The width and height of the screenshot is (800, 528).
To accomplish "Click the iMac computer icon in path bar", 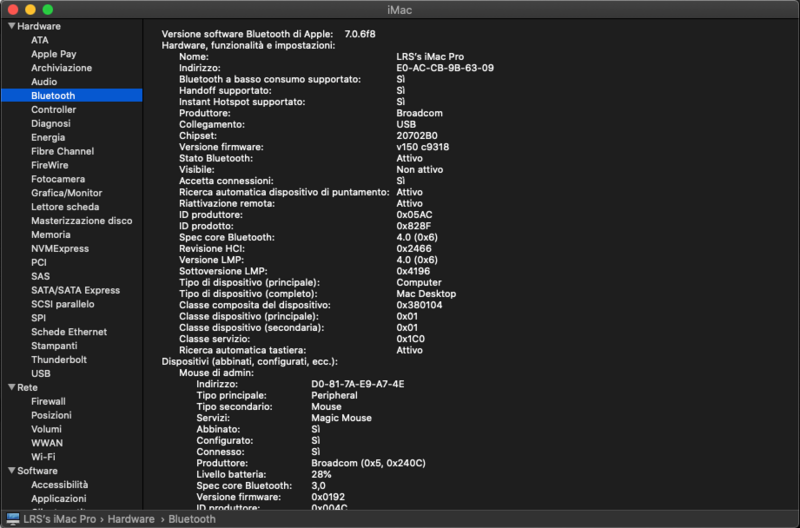I will pyautogui.click(x=13, y=519).
